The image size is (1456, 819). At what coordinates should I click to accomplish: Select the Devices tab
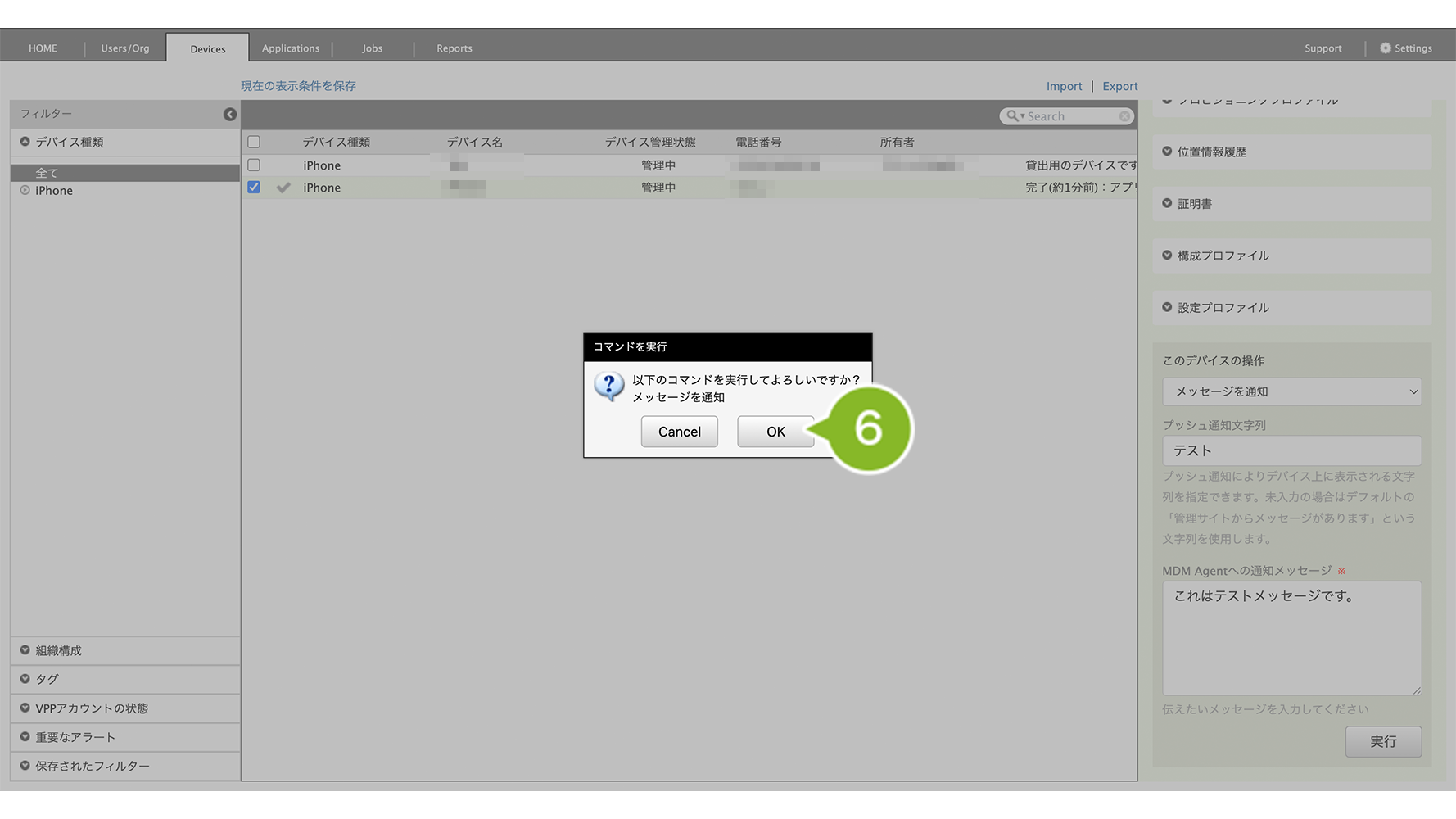pos(208,48)
